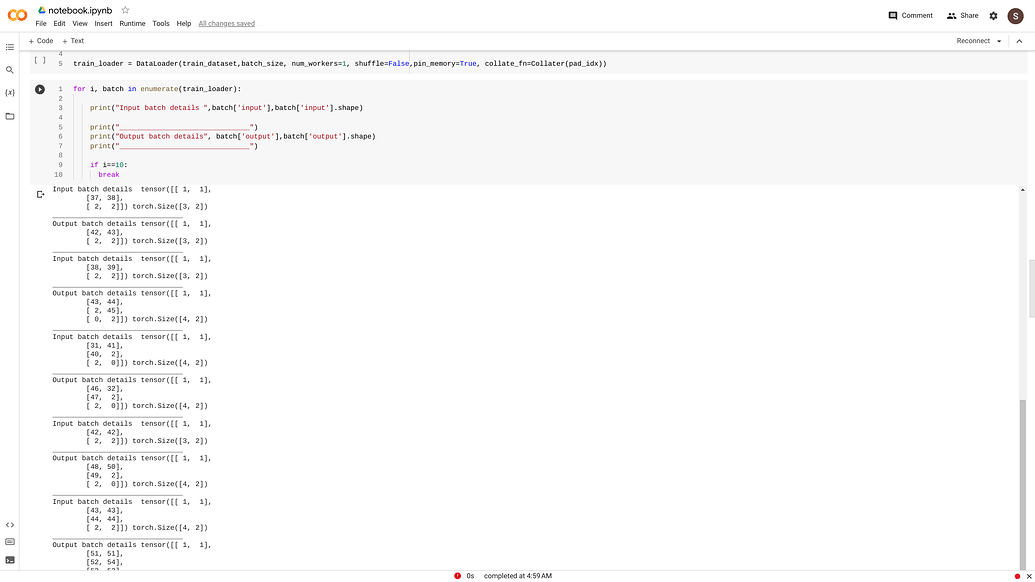Open the Variables inspector panel
Screen dimensions: 1035x582
[10, 92]
